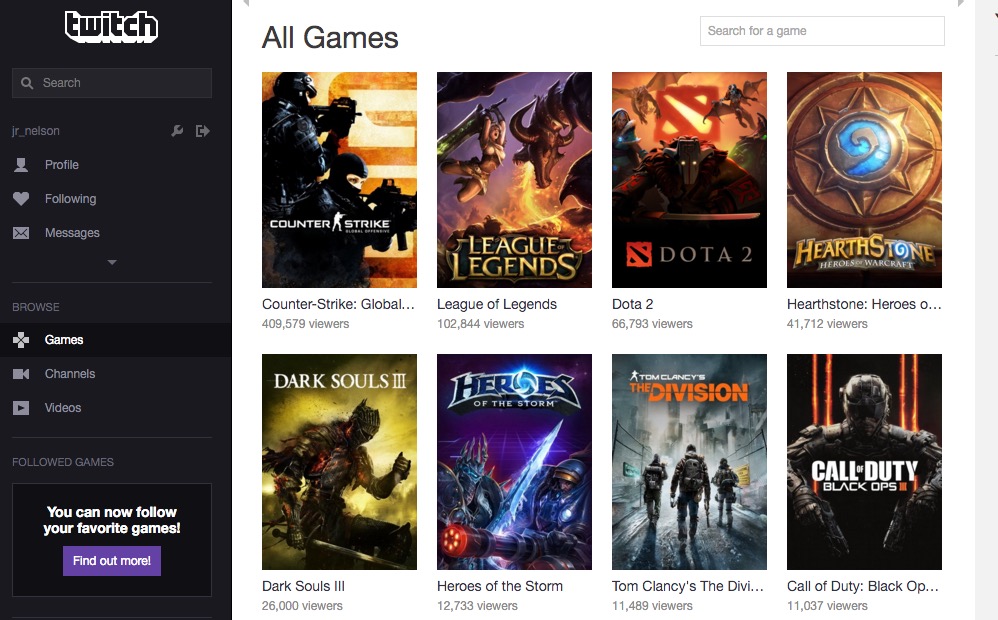Open the Dota 2 cover art

689,180
